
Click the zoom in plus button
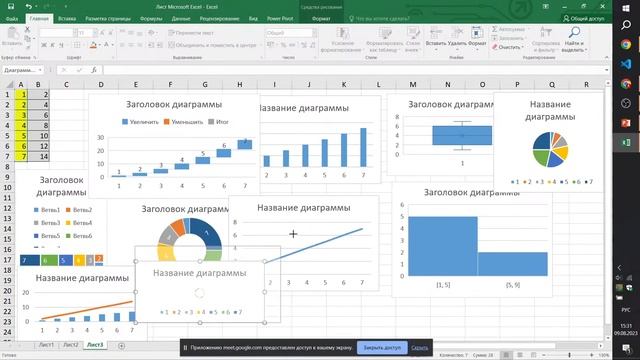(x=591, y=356)
